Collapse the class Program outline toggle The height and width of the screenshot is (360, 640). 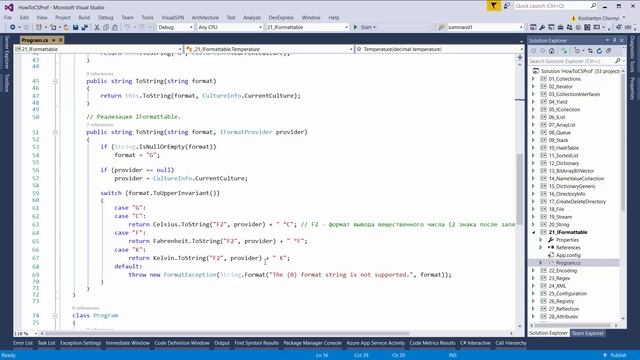55,316
